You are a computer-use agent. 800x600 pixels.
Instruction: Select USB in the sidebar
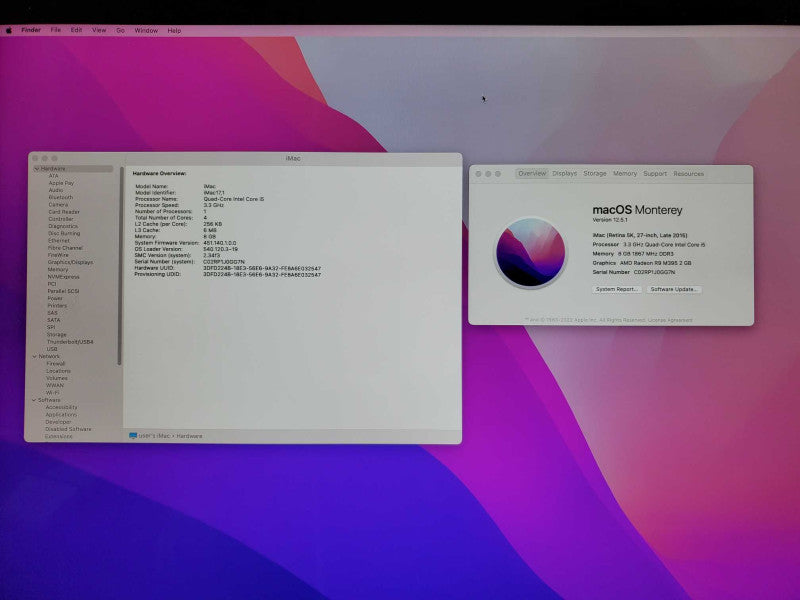pyautogui.click(x=52, y=349)
